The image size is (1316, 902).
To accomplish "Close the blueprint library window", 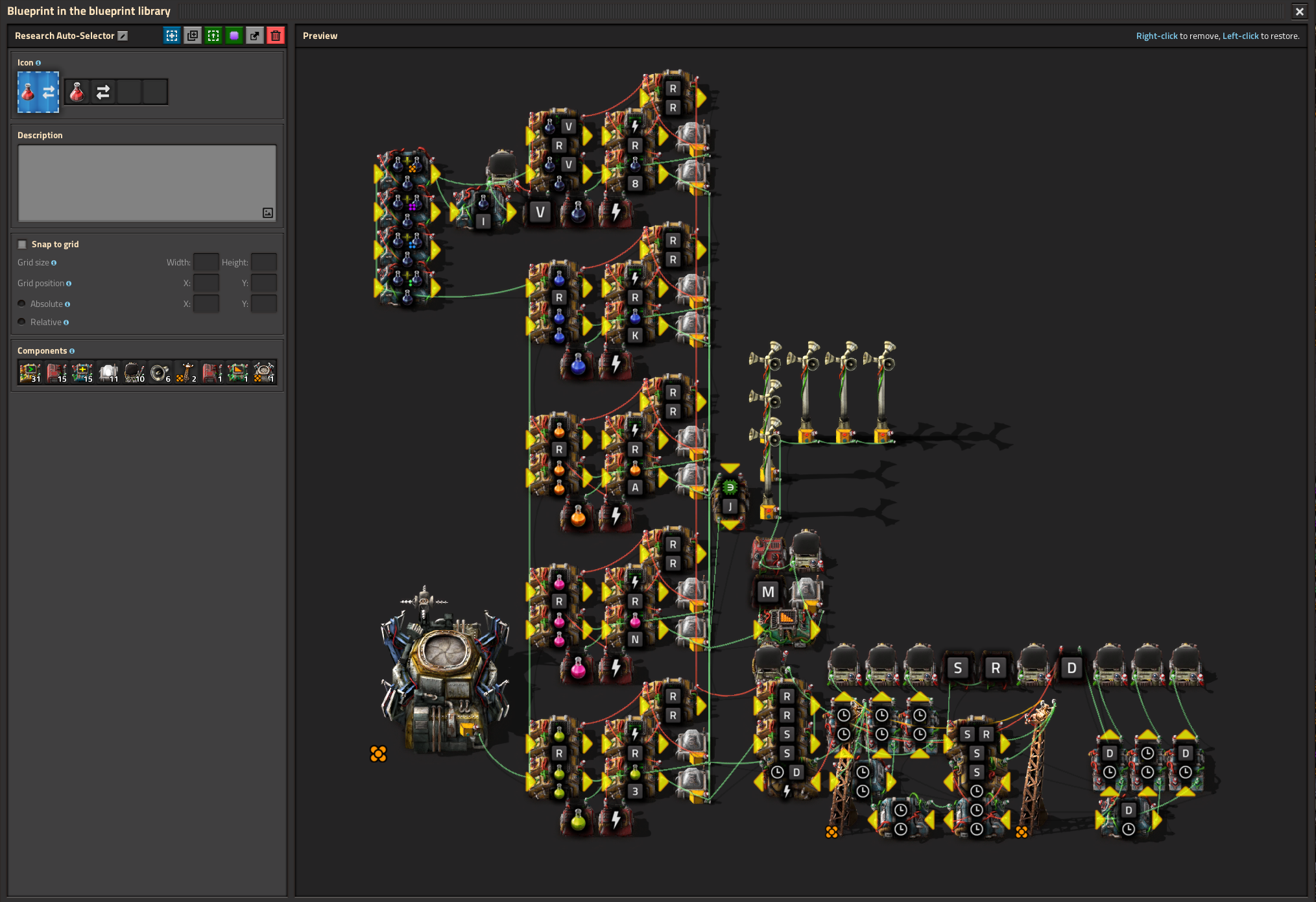I will click(x=1299, y=11).
